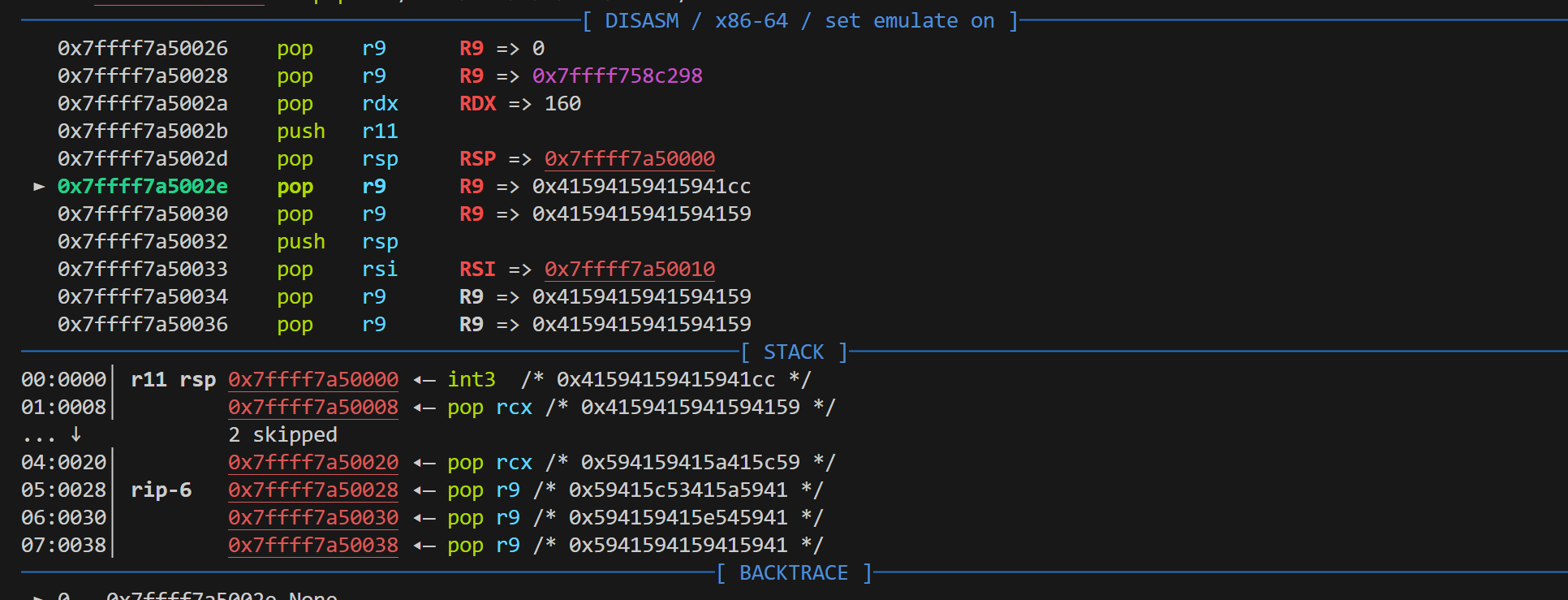Click stack address 0x7ffff7a50008
This screenshot has height=600, width=1568.
pos(312,408)
